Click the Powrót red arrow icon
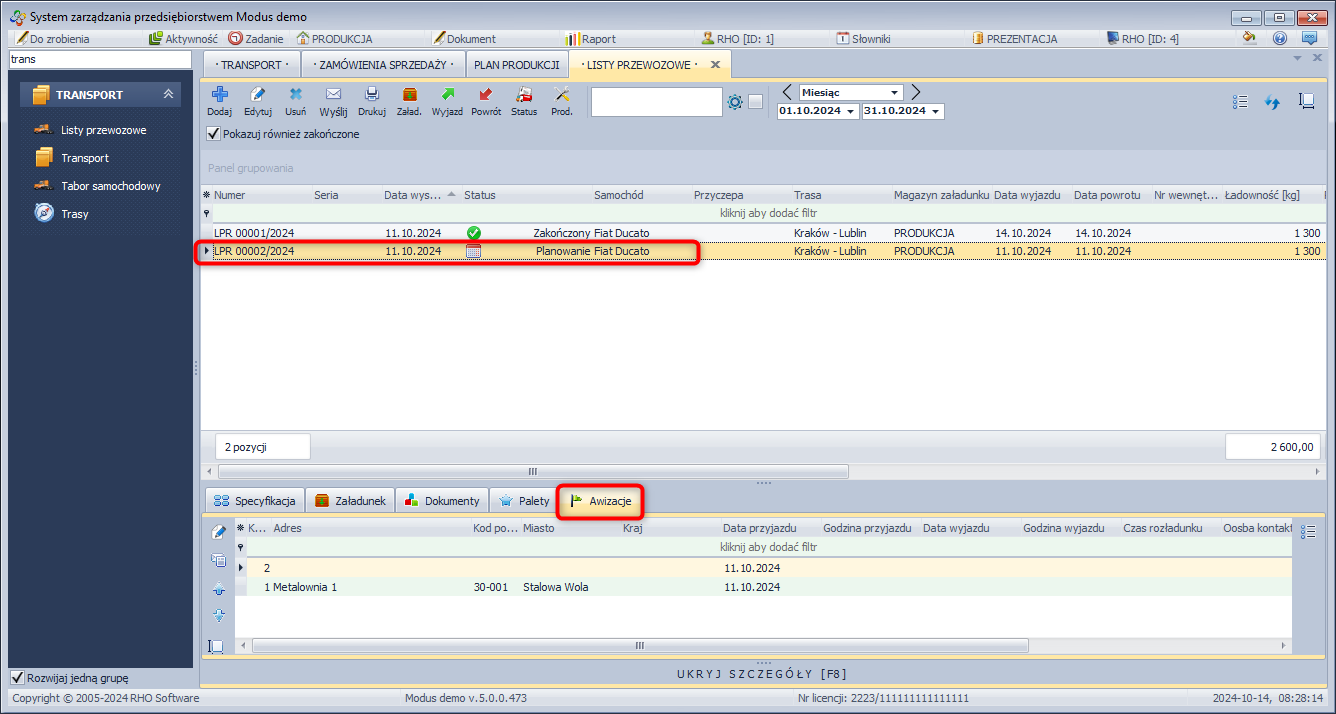This screenshot has width=1336, height=714. (x=486, y=95)
